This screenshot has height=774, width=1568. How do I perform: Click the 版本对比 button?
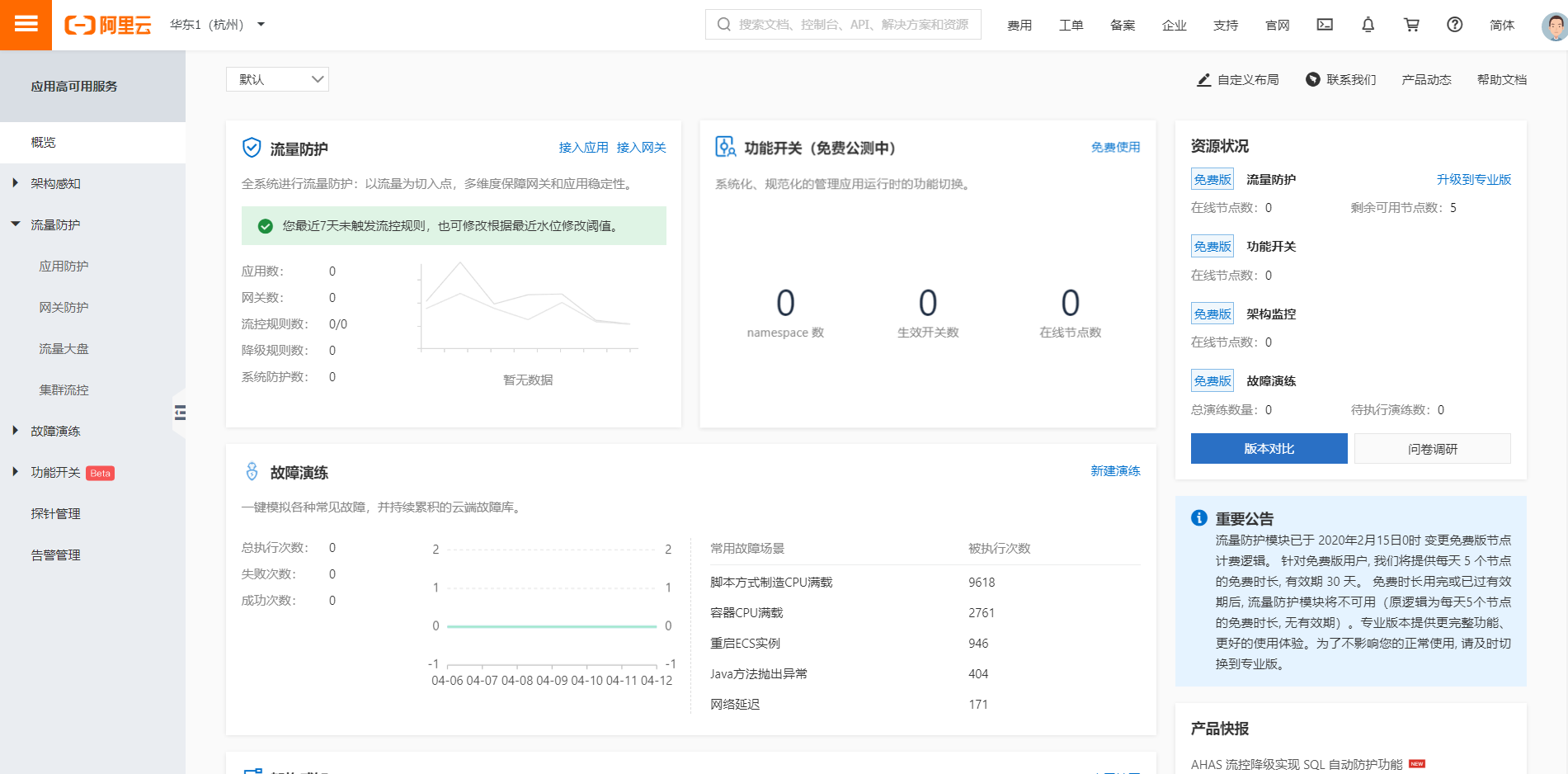tap(1269, 448)
